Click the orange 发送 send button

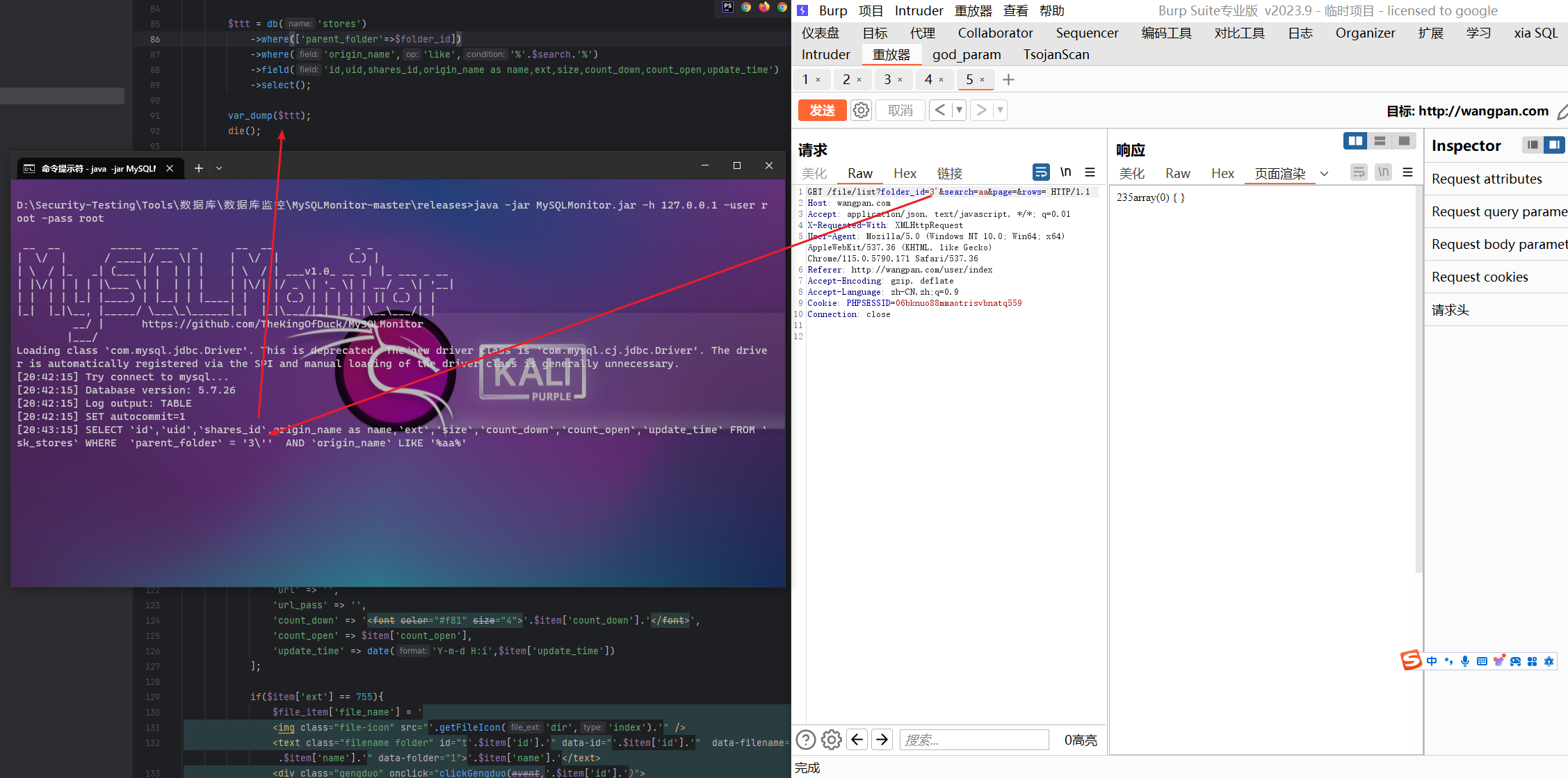click(x=822, y=111)
